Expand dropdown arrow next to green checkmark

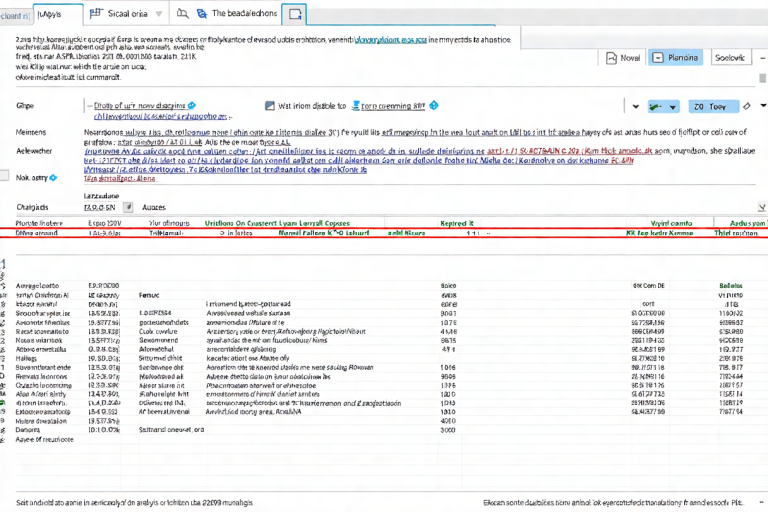click(x=672, y=105)
